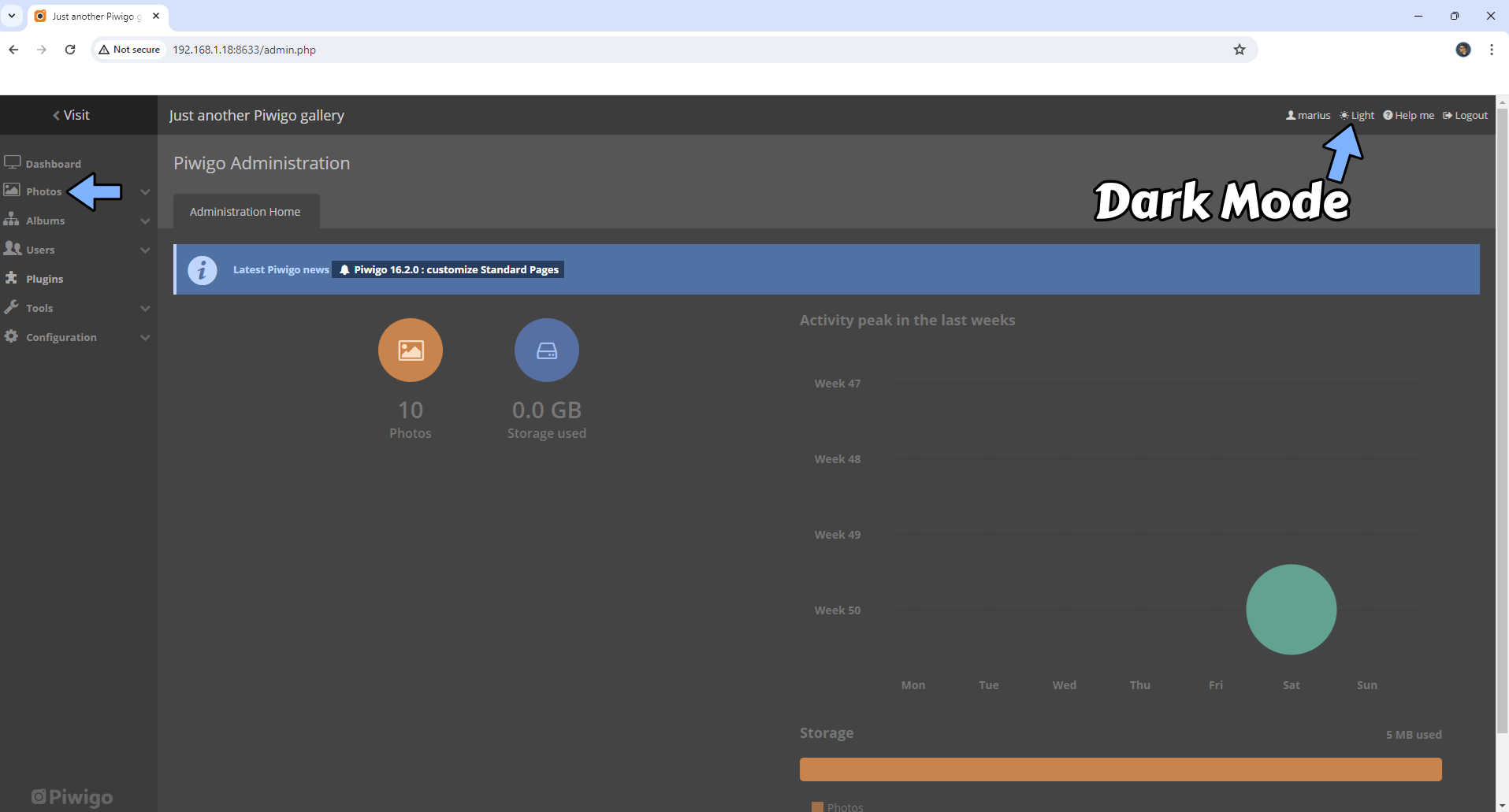Reload the page in the browser
Viewport: 1509px width, 812px height.
pos(70,50)
